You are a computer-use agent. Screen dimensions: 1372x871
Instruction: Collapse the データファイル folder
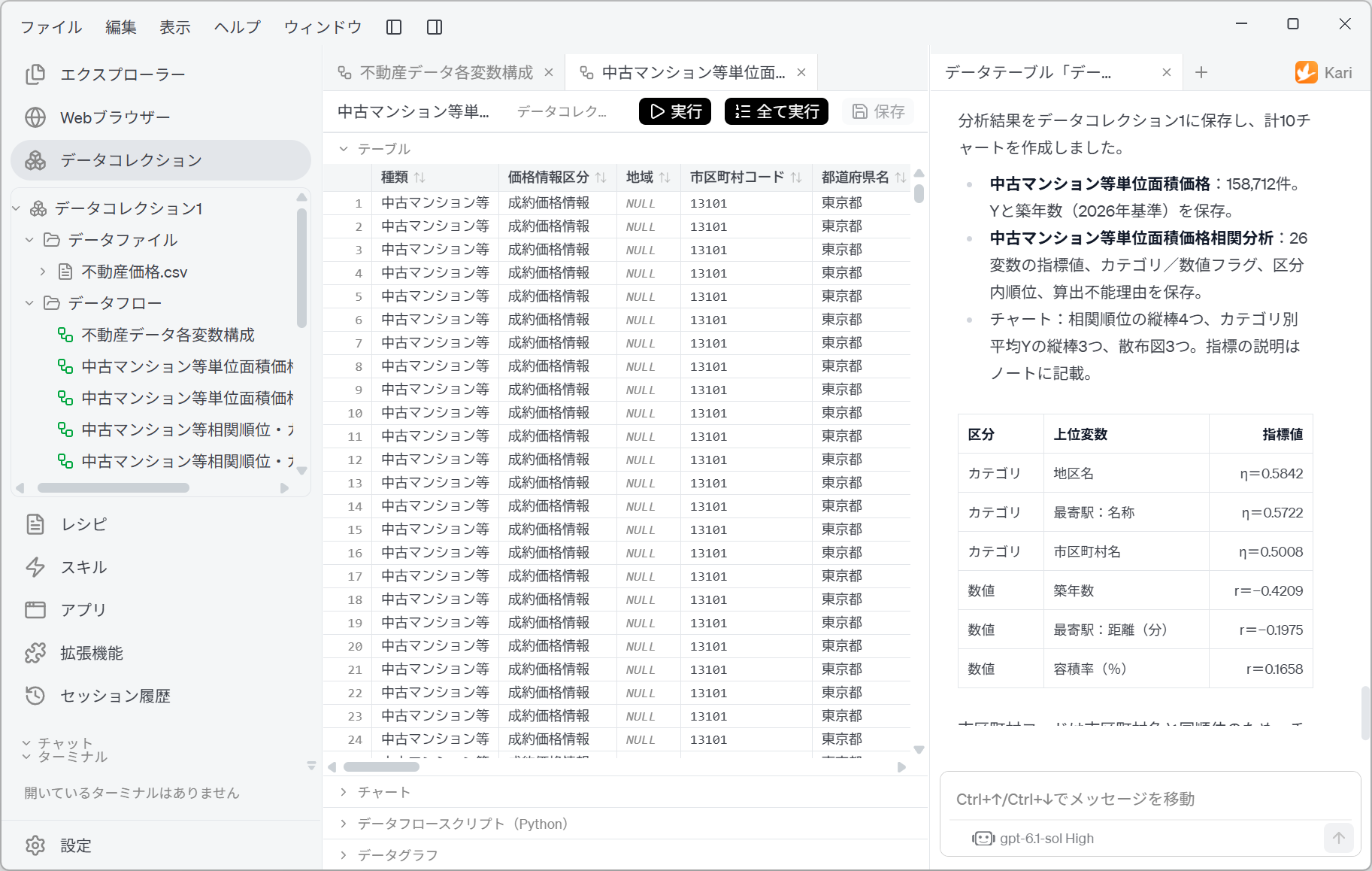coord(29,240)
